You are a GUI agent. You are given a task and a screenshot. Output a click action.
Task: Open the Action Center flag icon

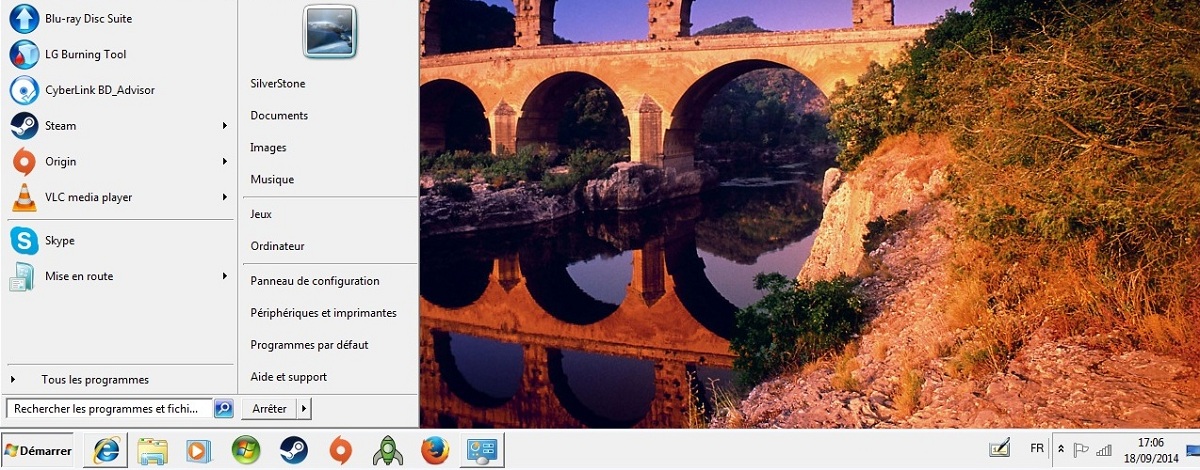(1081, 450)
